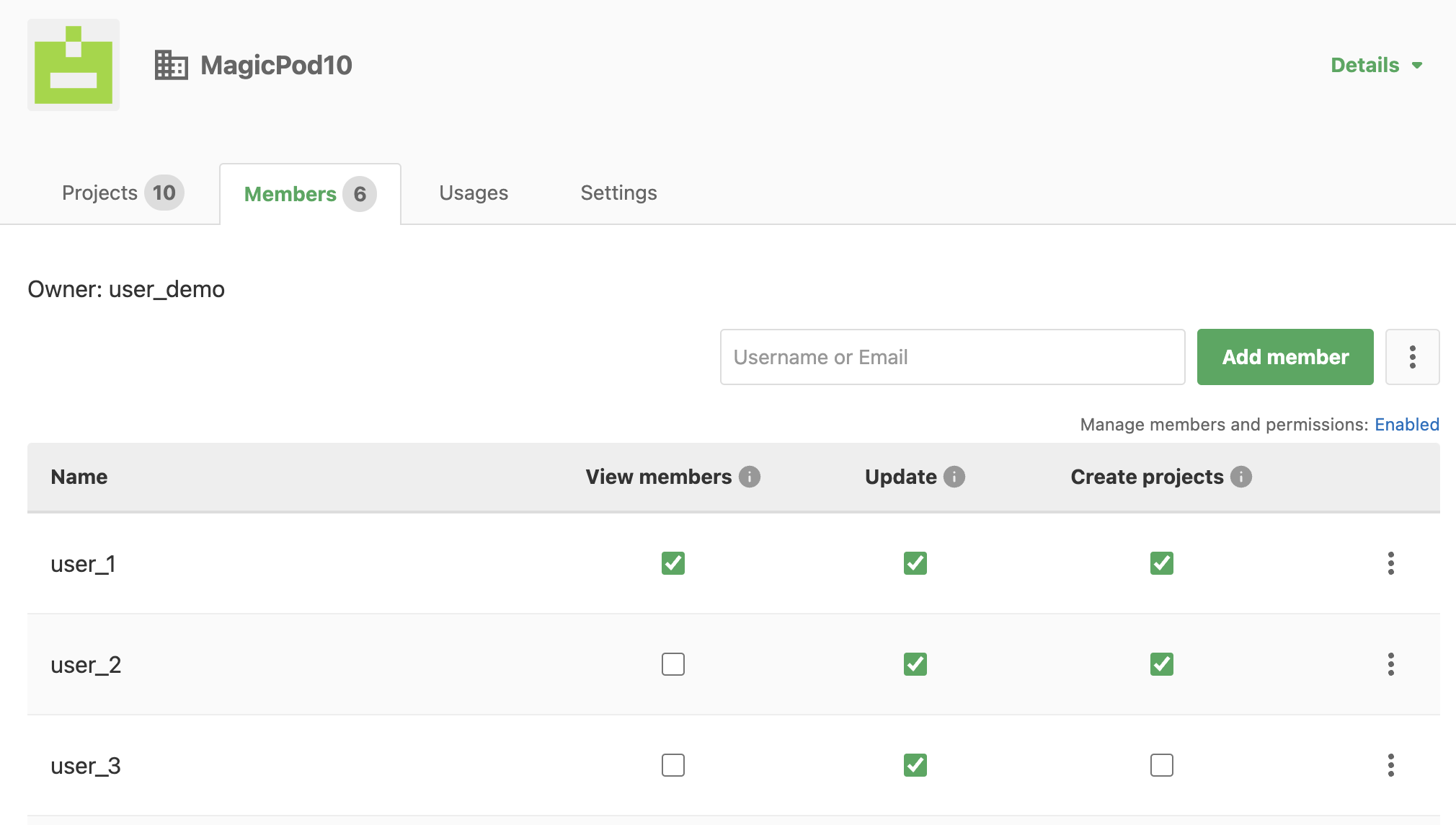Uncheck Create projects for user_1
Screen dimensions: 1456x825
tap(1162, 563)
